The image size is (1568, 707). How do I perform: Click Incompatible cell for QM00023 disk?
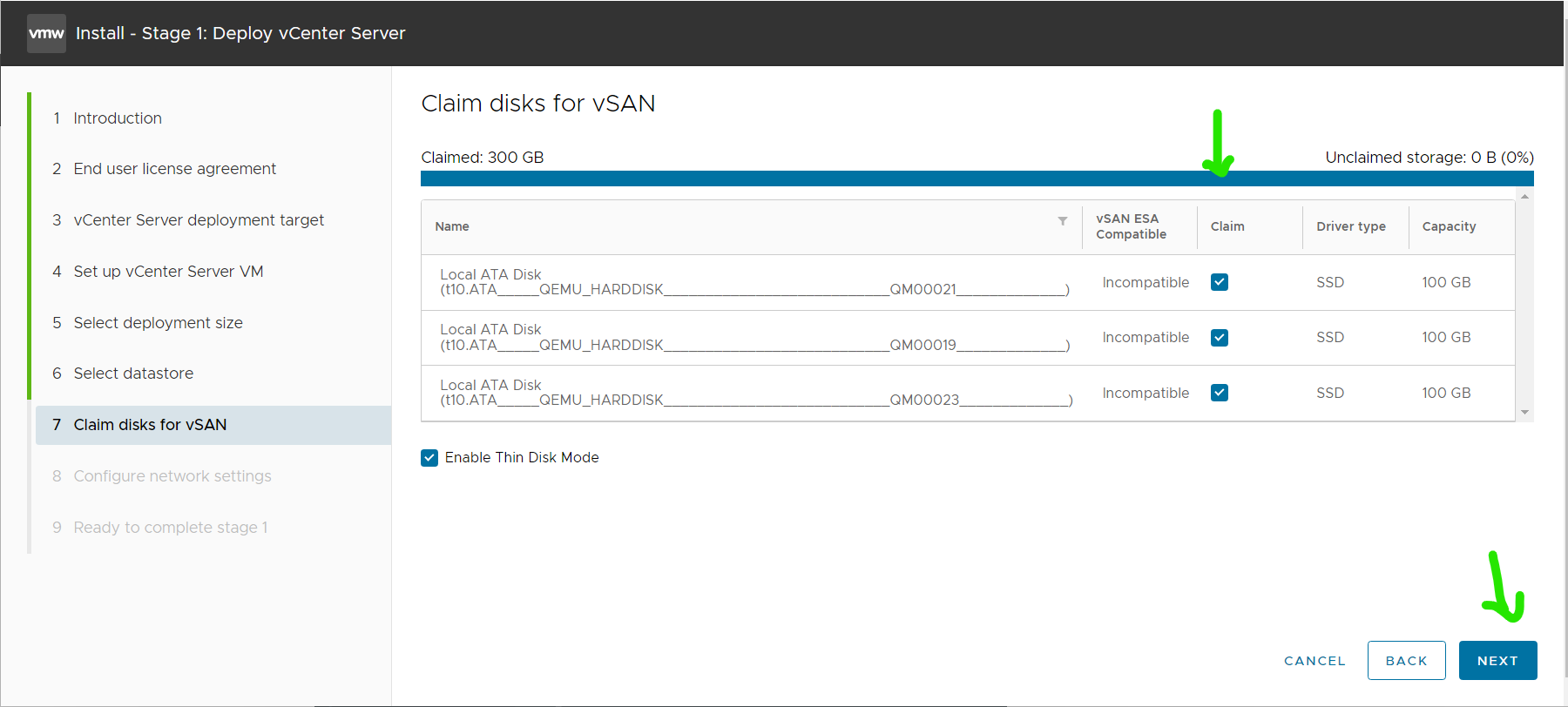(1146, 393)
